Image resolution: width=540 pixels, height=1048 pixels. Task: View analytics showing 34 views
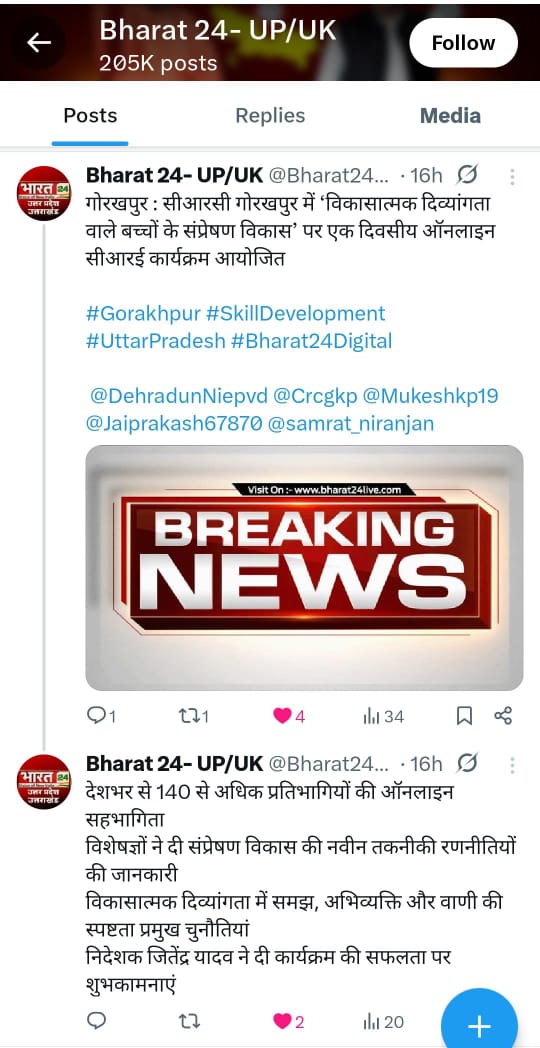[x=384, y=716]
